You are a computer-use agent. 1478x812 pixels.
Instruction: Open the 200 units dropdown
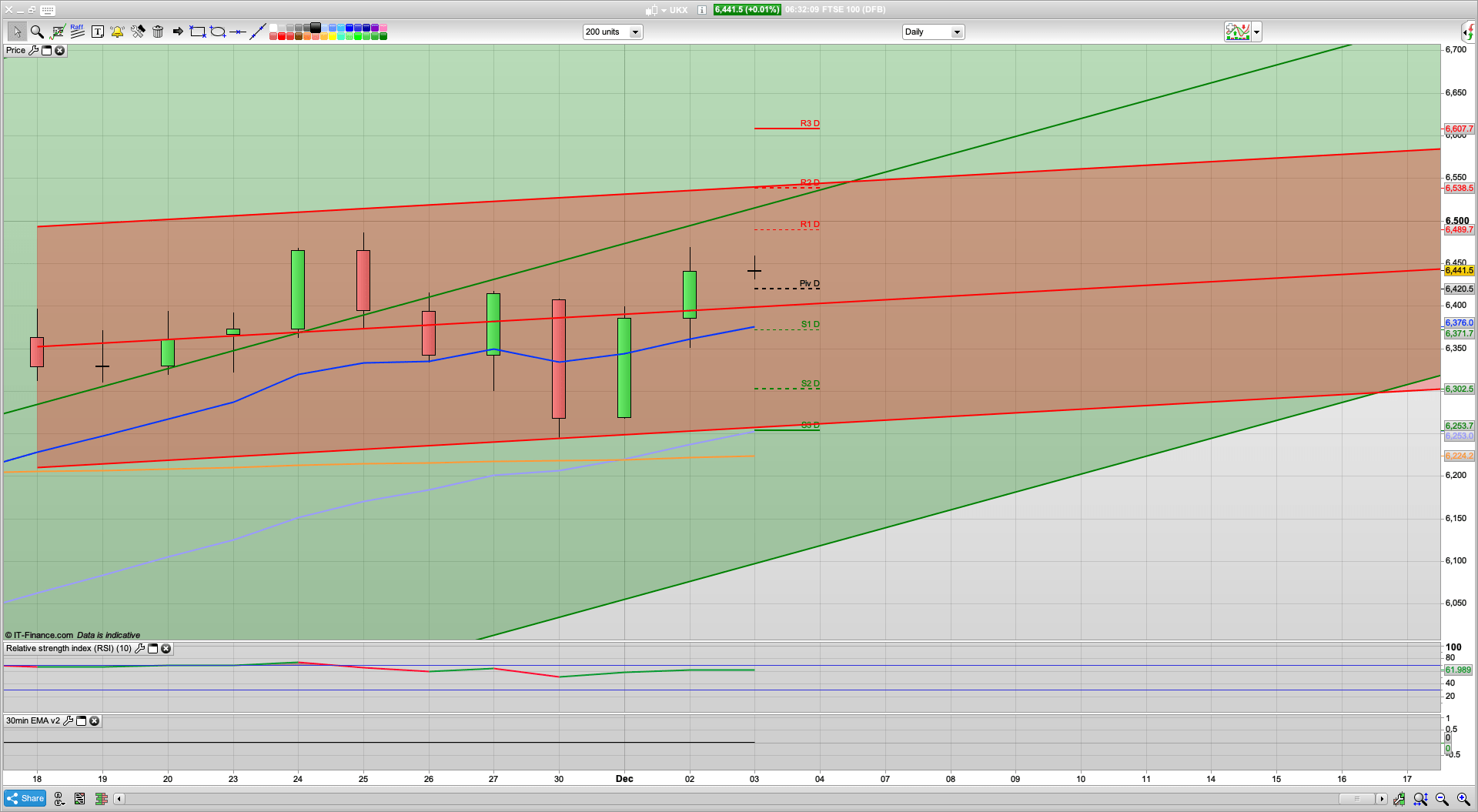[x=635, y=32]
